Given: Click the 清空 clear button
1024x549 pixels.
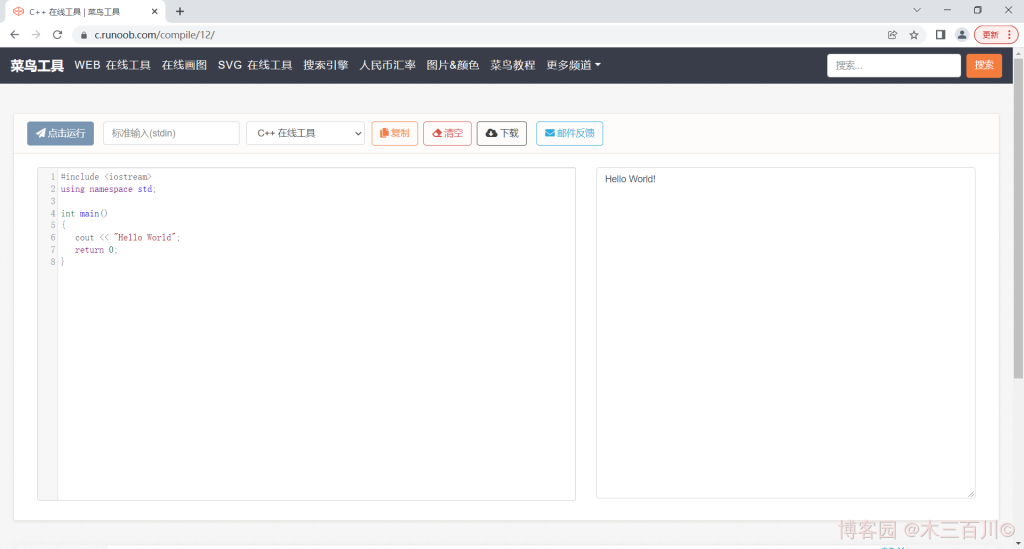Looking at the screenshot, I should [447, 133].
